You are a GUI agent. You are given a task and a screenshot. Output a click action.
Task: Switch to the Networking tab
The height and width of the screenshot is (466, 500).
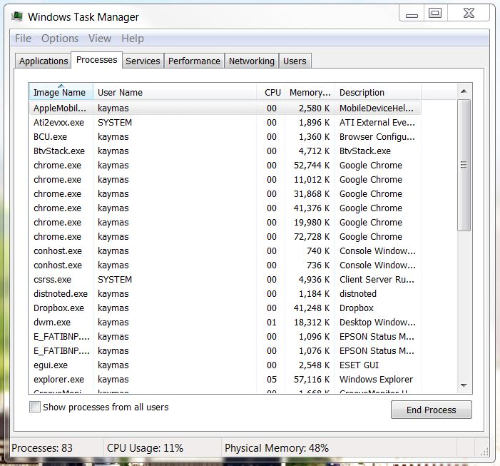coord(251,61)
